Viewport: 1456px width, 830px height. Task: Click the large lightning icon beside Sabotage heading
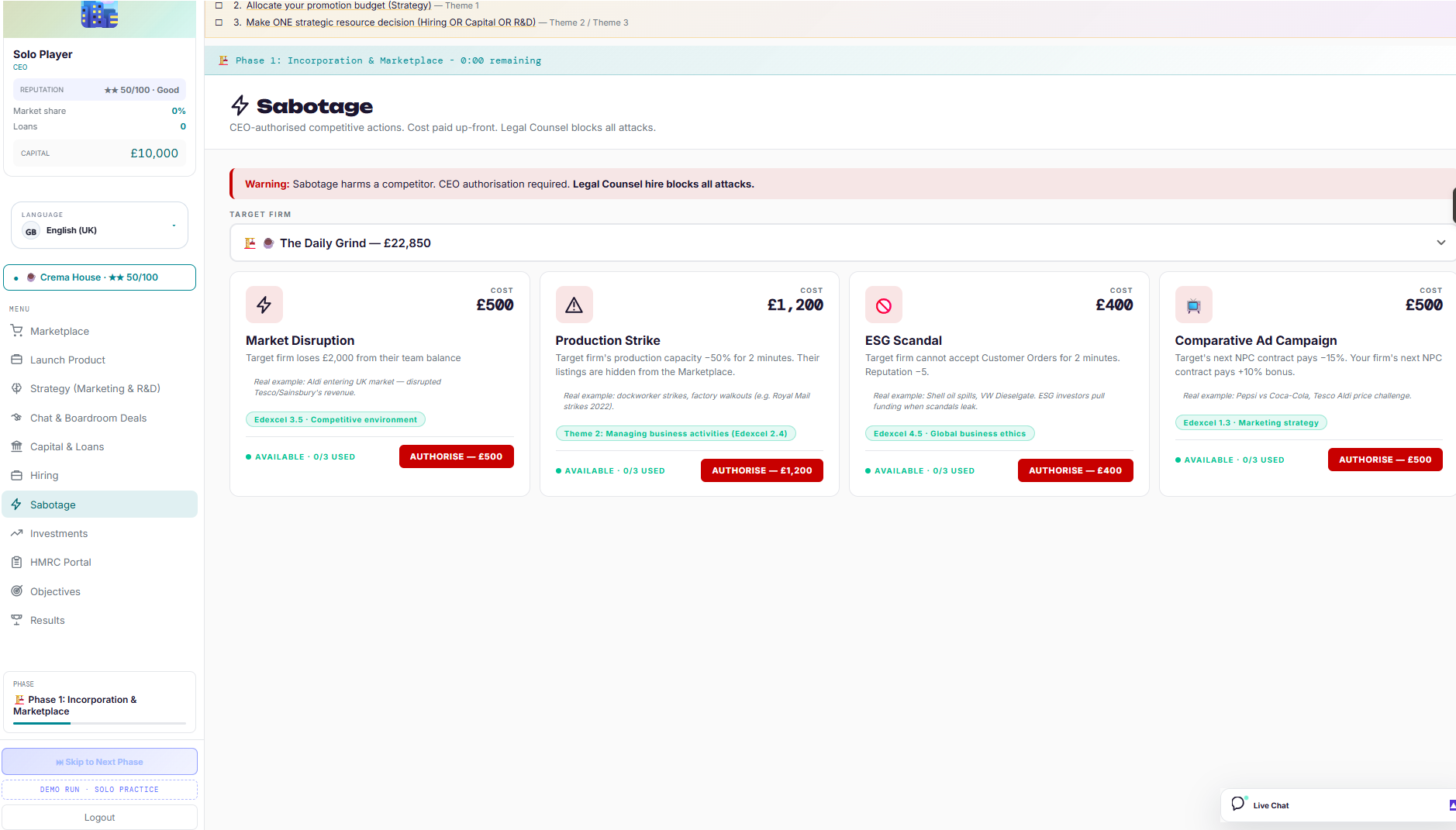(240, 105)
